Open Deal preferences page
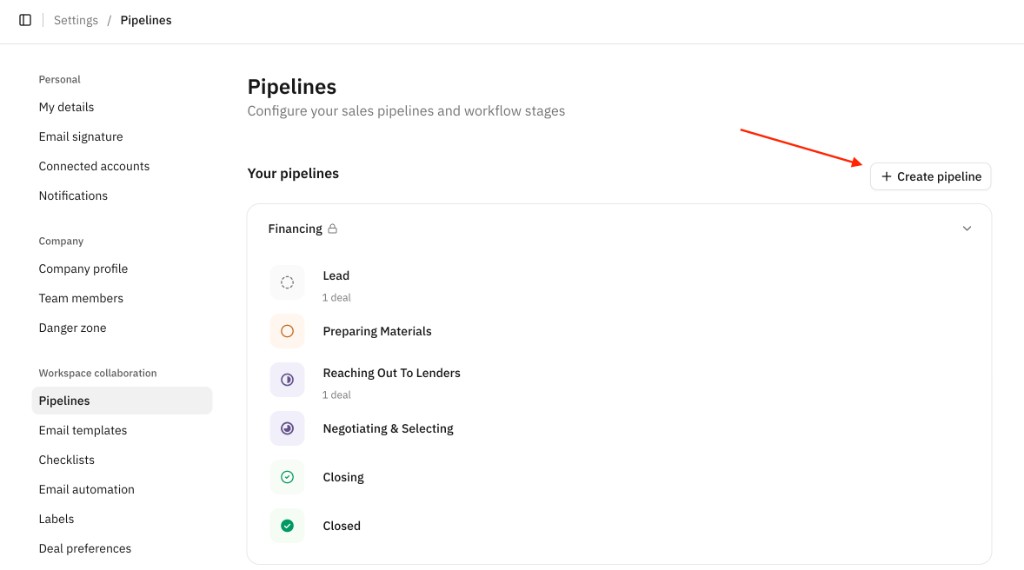The height and width of the screenshot is (570, 1024). tap(85, 548)
